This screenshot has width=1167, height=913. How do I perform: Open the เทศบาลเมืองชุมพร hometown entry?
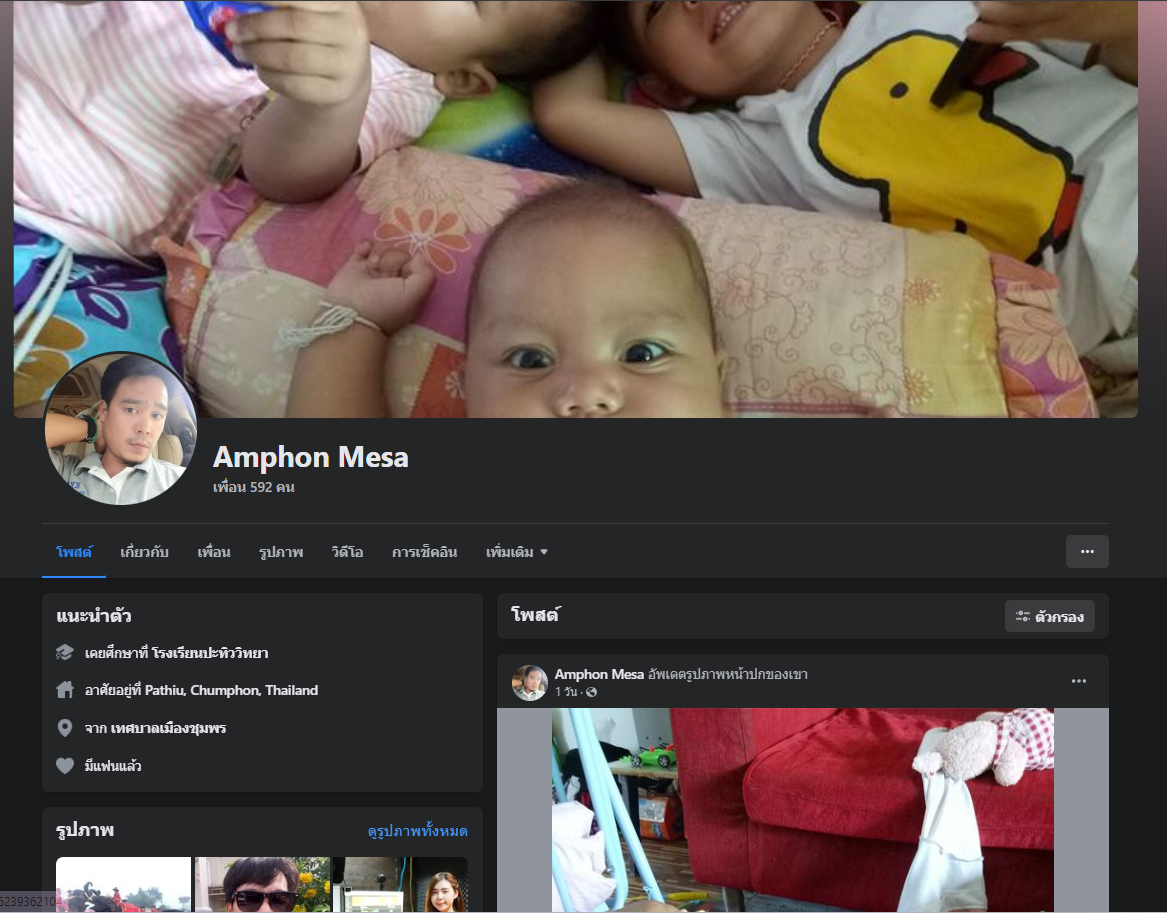168,728
